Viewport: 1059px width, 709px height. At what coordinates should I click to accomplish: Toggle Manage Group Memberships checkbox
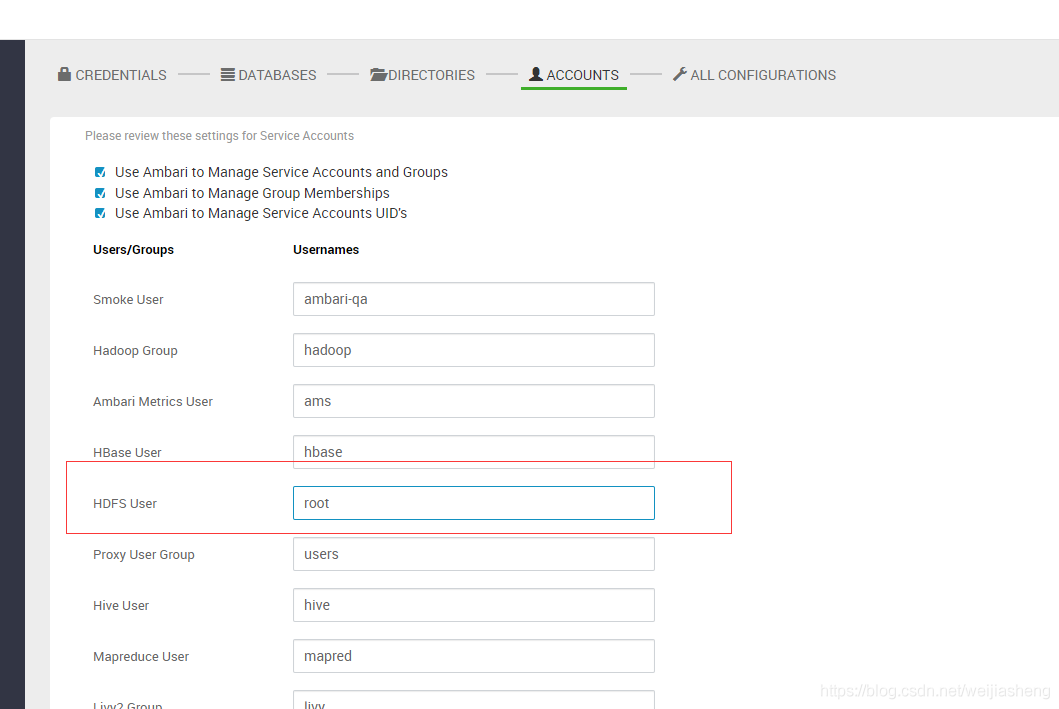pos(100,193)
